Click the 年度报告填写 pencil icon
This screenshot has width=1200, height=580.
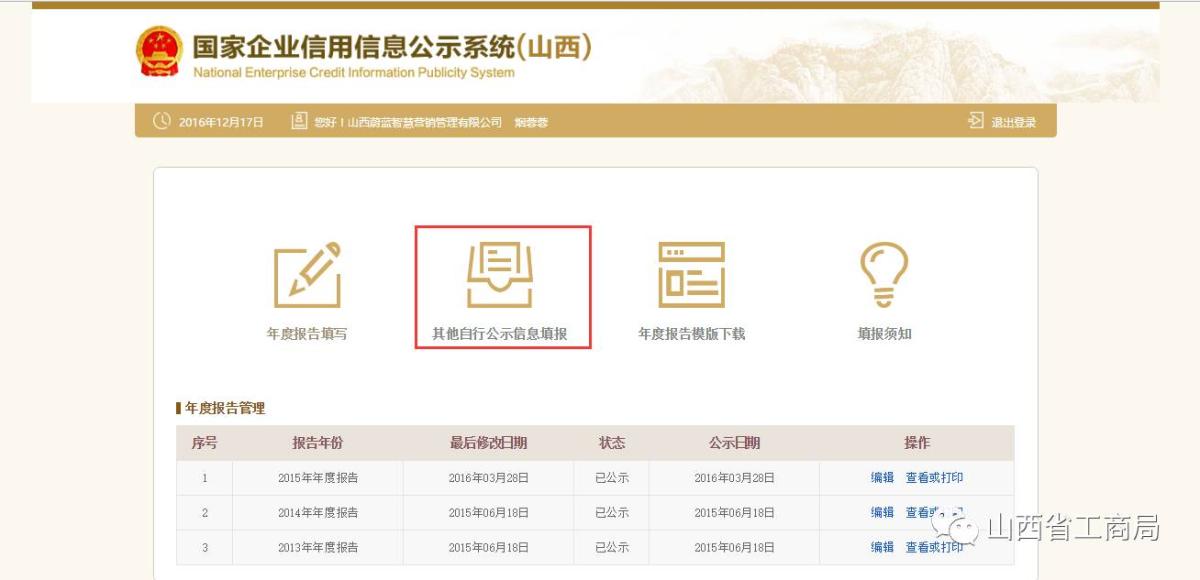click(x=307, y=275)
